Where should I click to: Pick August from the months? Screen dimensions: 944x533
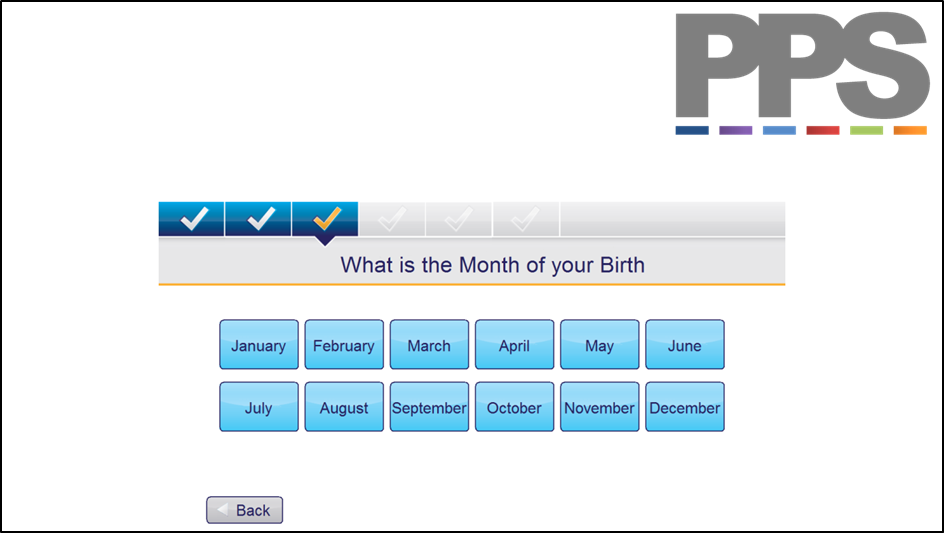(344, 407)
